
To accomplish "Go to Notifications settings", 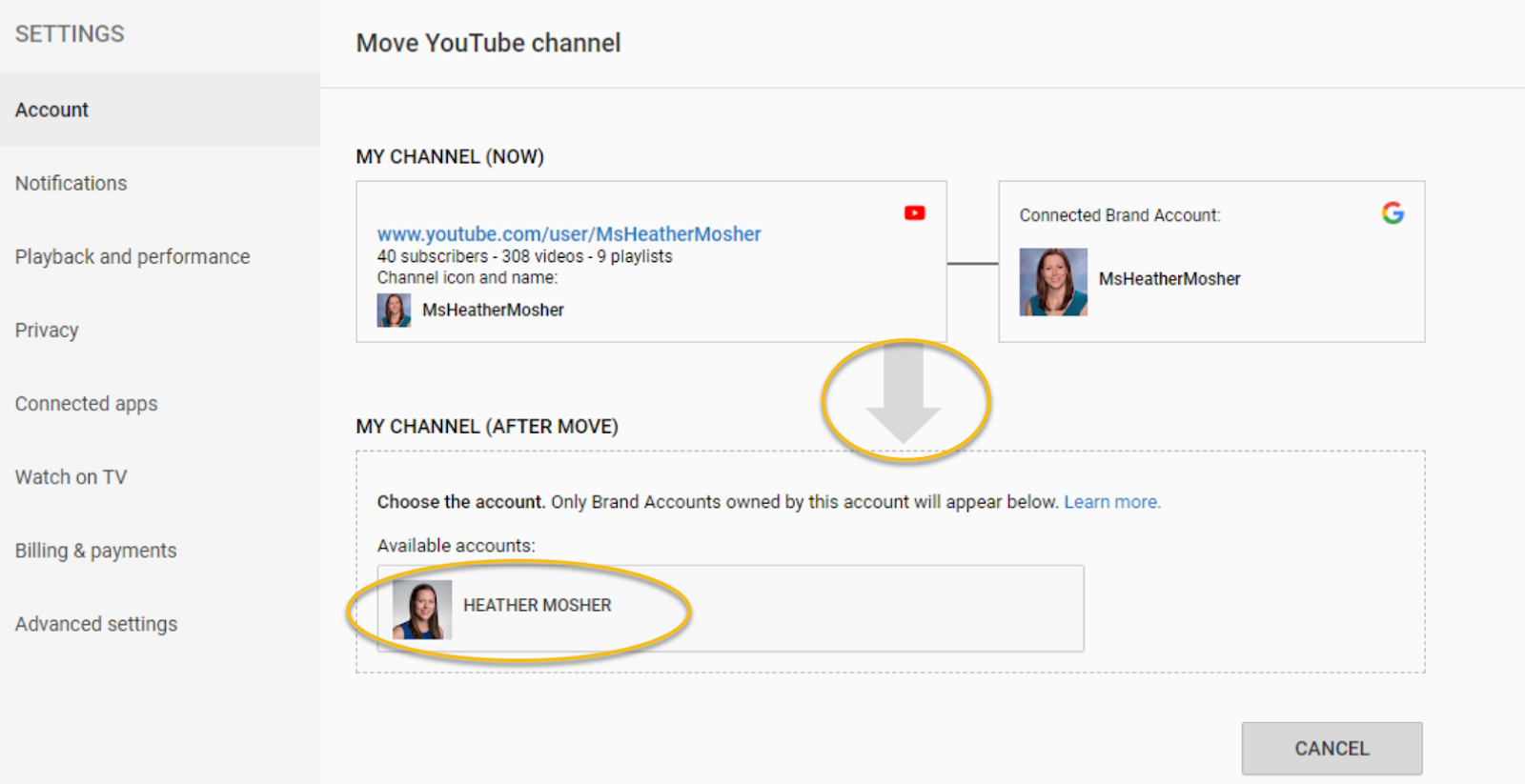I will point(160,183).
